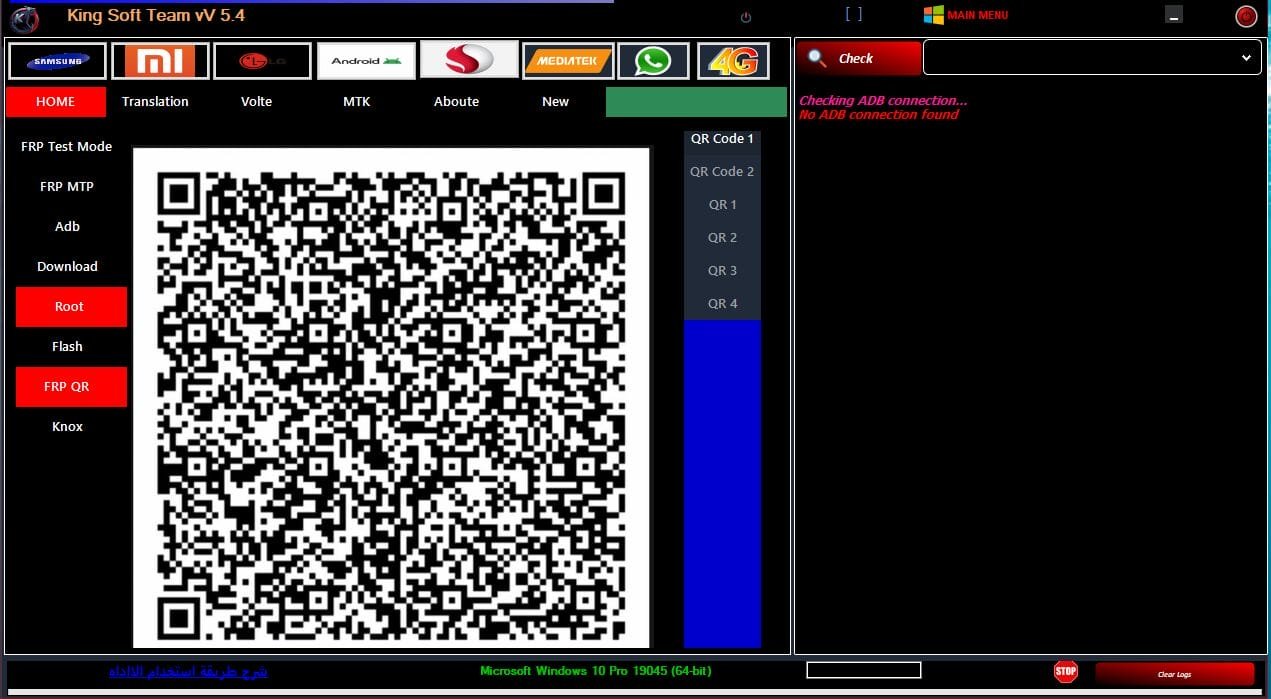Click the empty field in status bar
The width and height of the screenshot is (1271, 699).
(863, 670)
